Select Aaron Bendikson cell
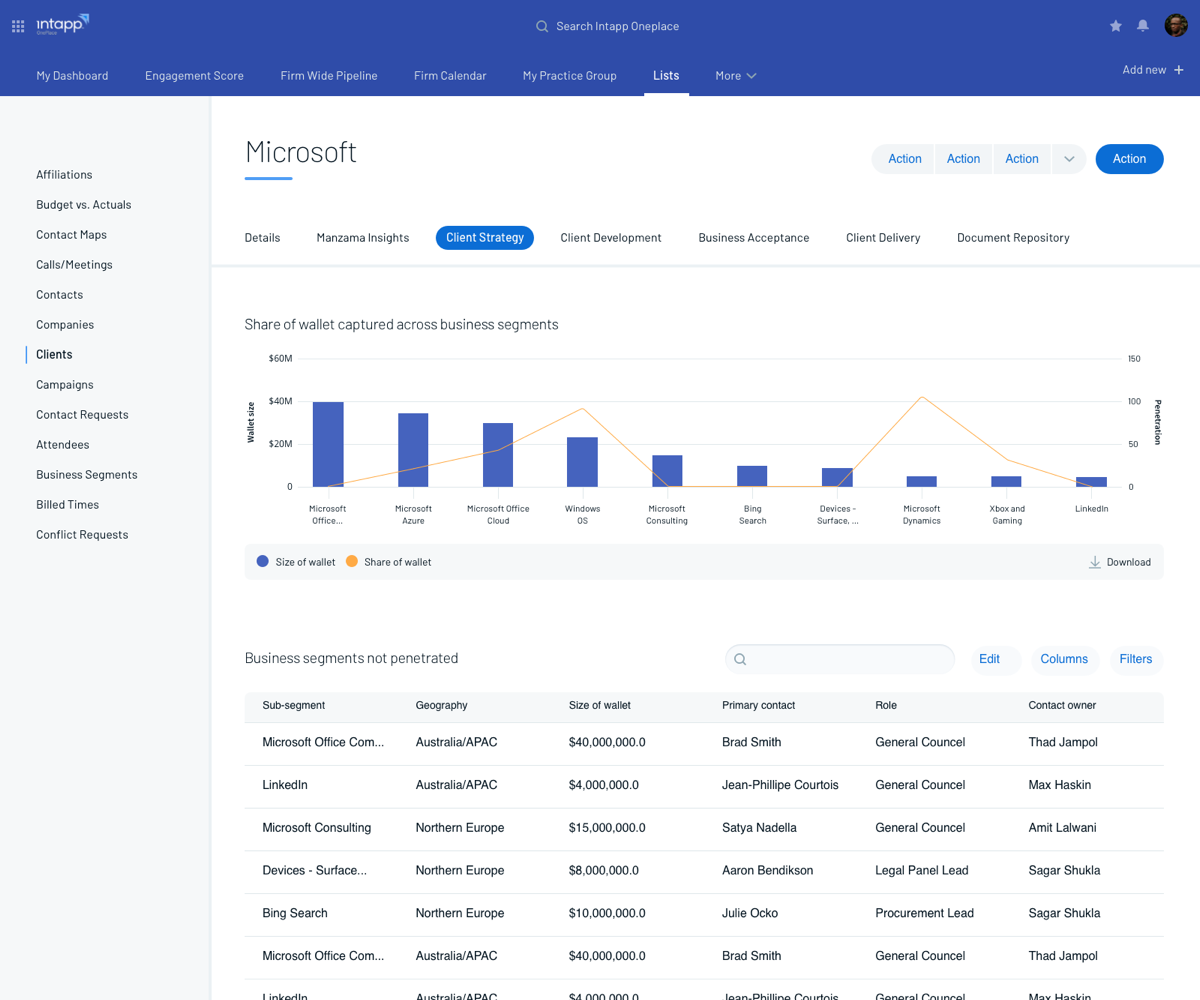This screenshot has height=1000, width=1200. tap(767, 871)
